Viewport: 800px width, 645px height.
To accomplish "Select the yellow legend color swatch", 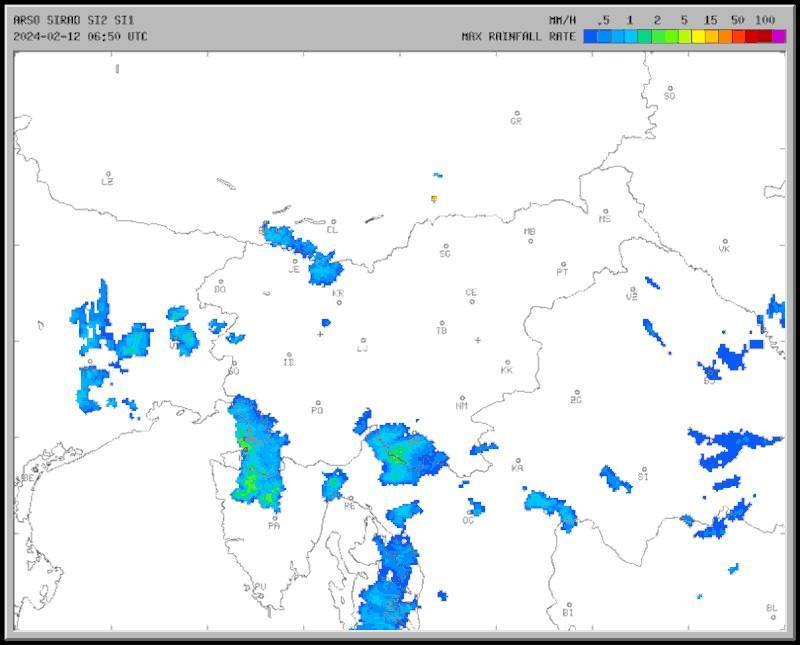I will pos(699,36).
